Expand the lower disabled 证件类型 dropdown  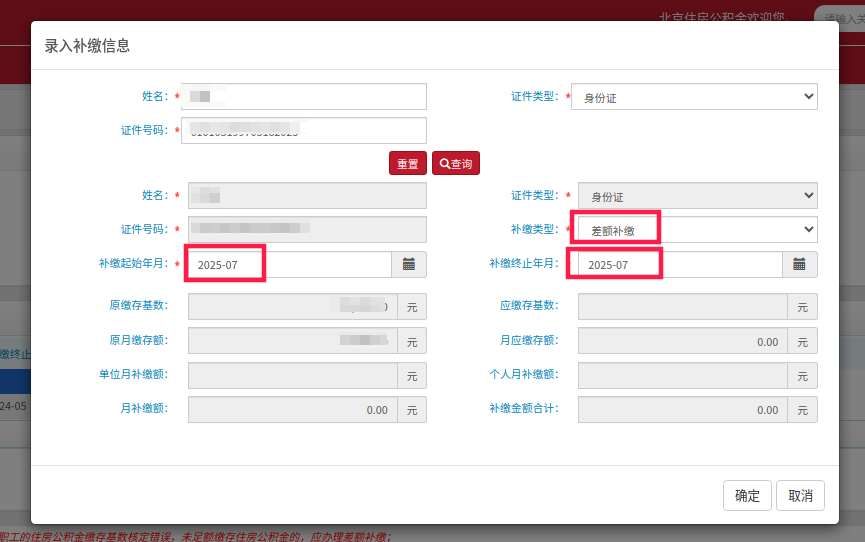pos(693,197)
